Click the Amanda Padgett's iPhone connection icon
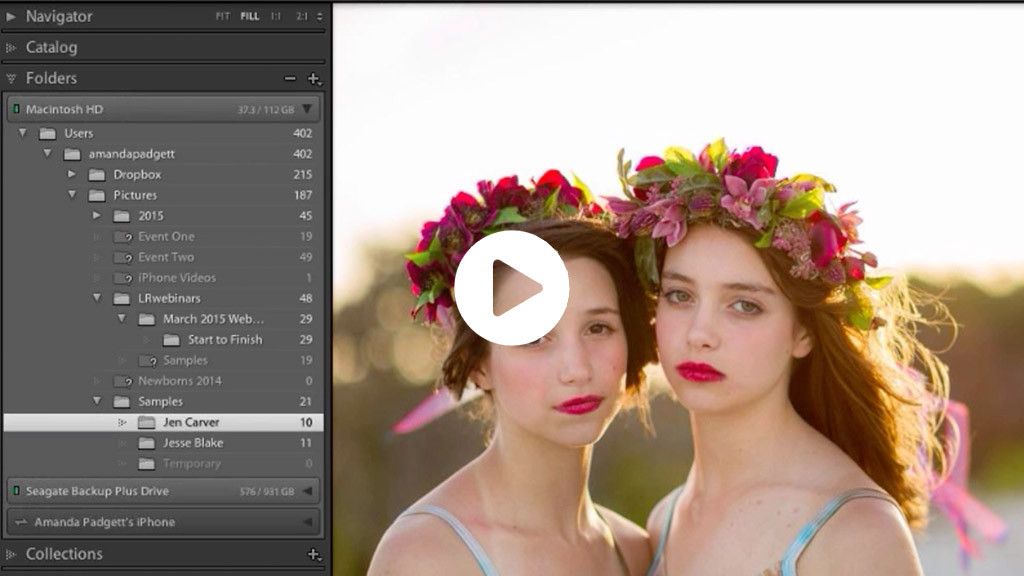This screenshot has width=1024, height=576. (21, 522)
